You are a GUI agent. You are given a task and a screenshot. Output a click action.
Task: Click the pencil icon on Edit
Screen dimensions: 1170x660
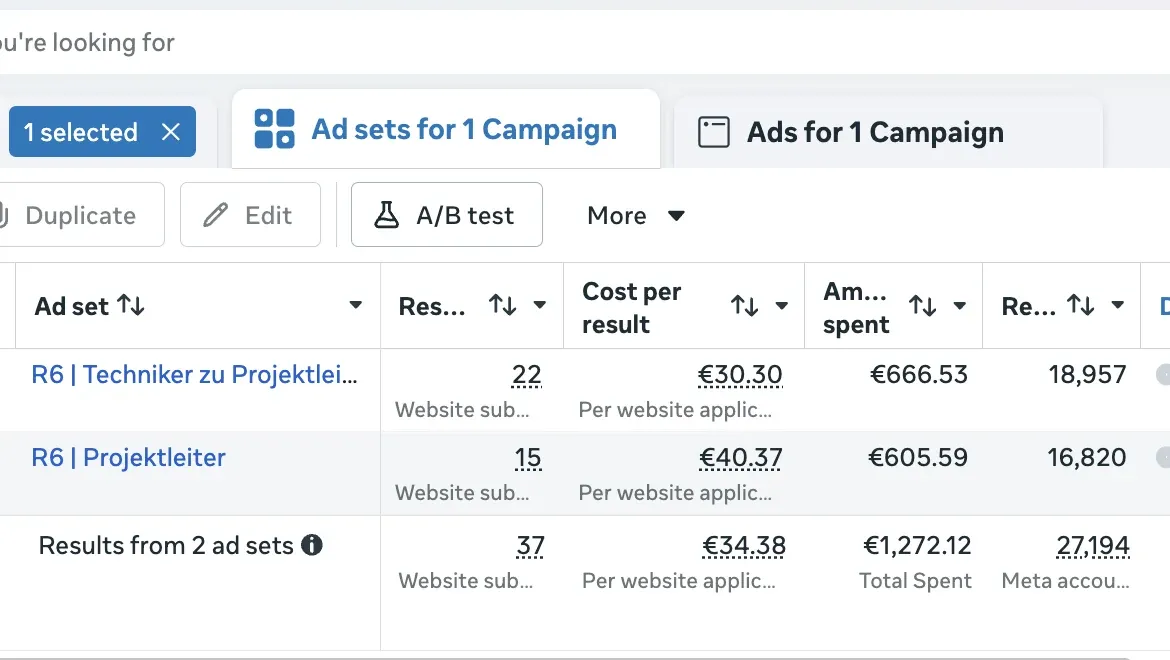pyautogui.click(x=216, y=215)
